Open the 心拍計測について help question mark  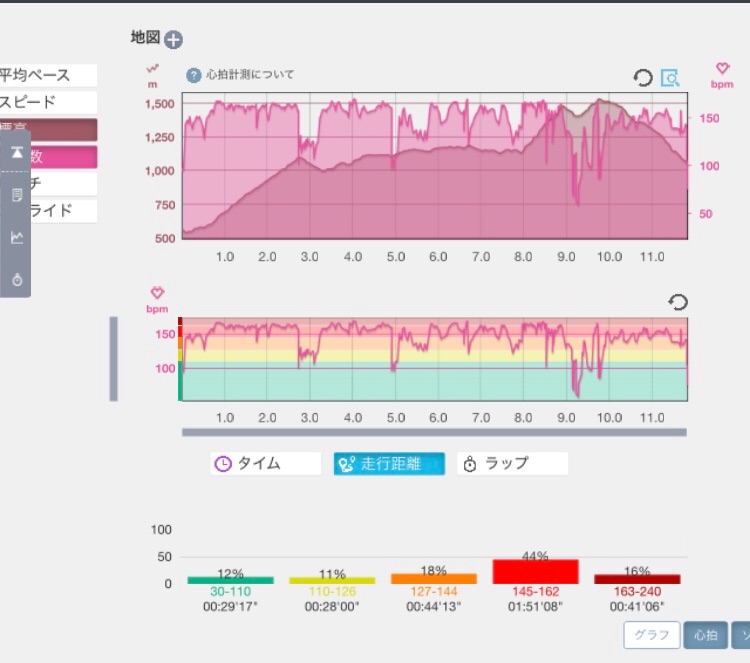tap(193, 75)
